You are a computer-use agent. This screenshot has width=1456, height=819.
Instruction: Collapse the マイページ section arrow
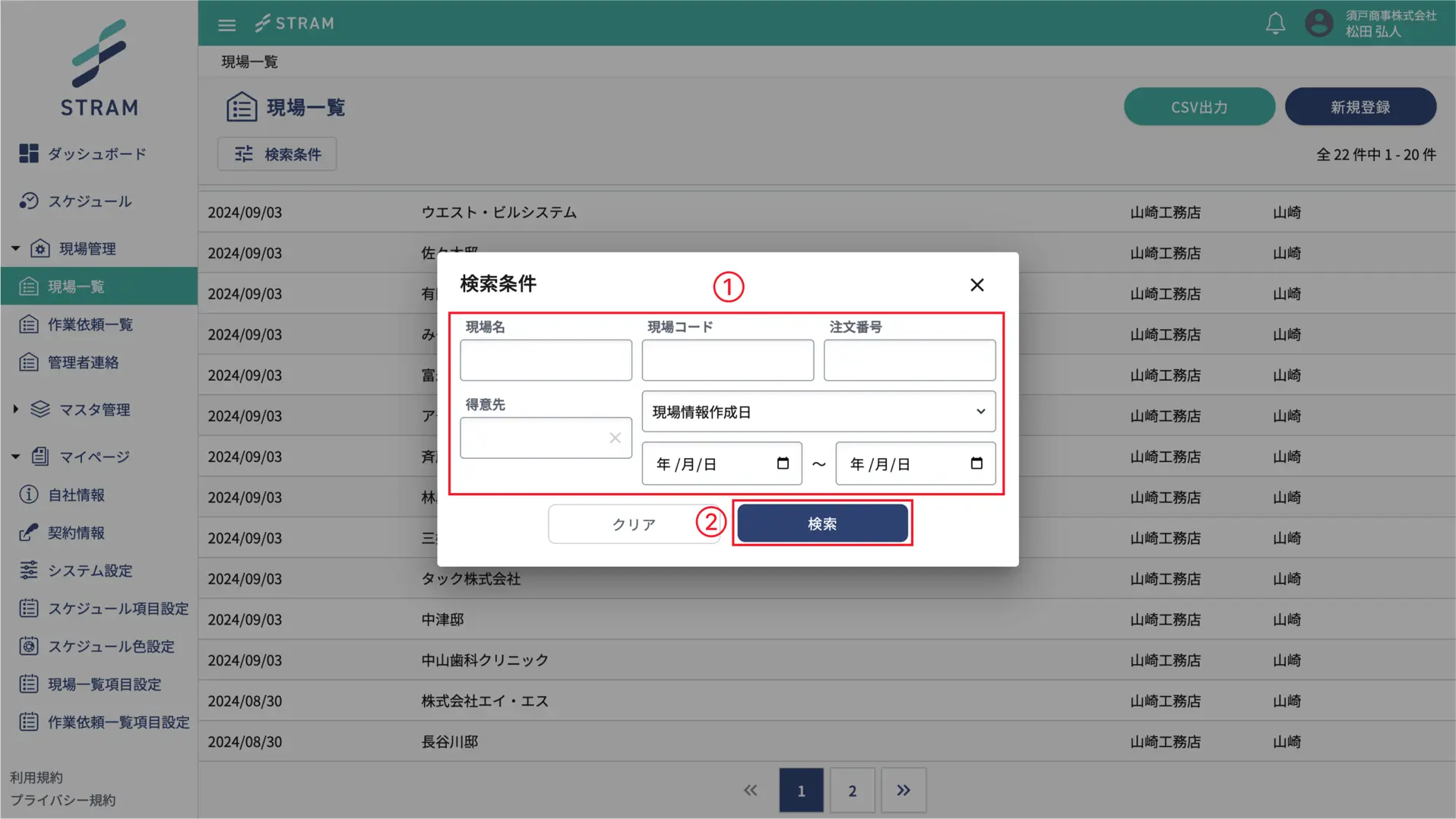(x=15, y=457)
